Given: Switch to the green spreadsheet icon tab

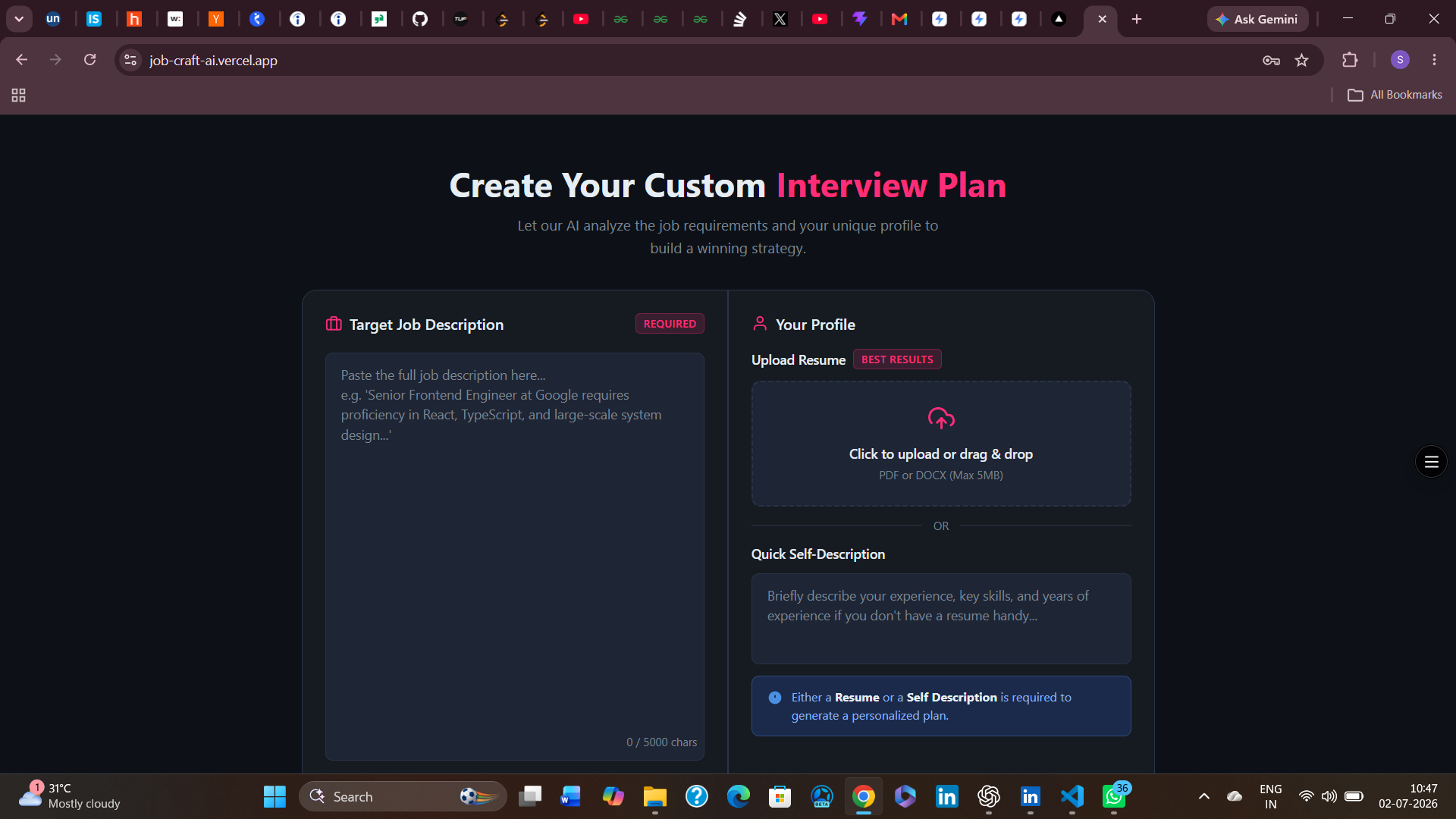Looking at the screenshot, I should pyautogui.click(x=379, y=19).
